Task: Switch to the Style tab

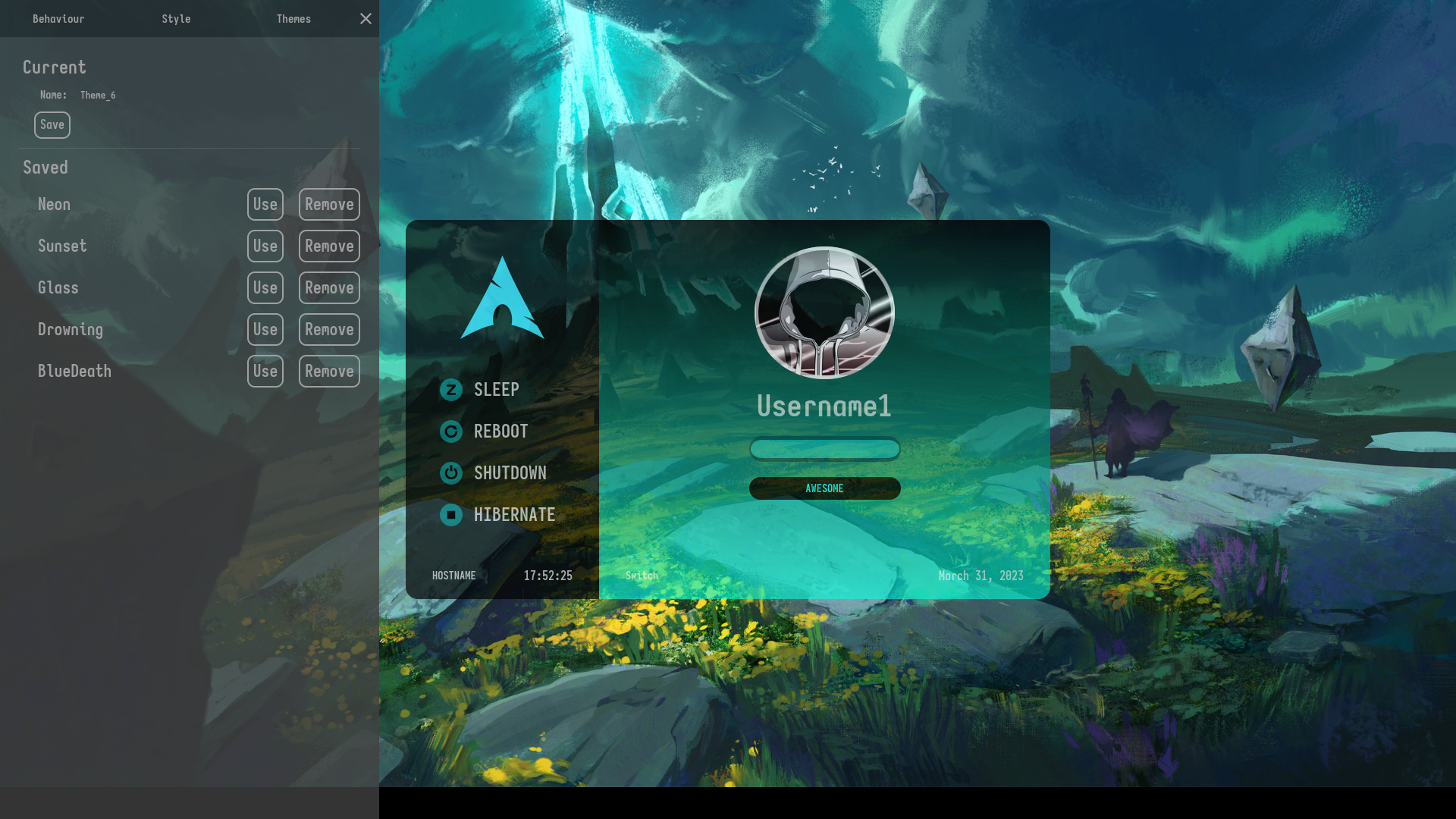Action: pyautogui.click(x=176, y=19)
